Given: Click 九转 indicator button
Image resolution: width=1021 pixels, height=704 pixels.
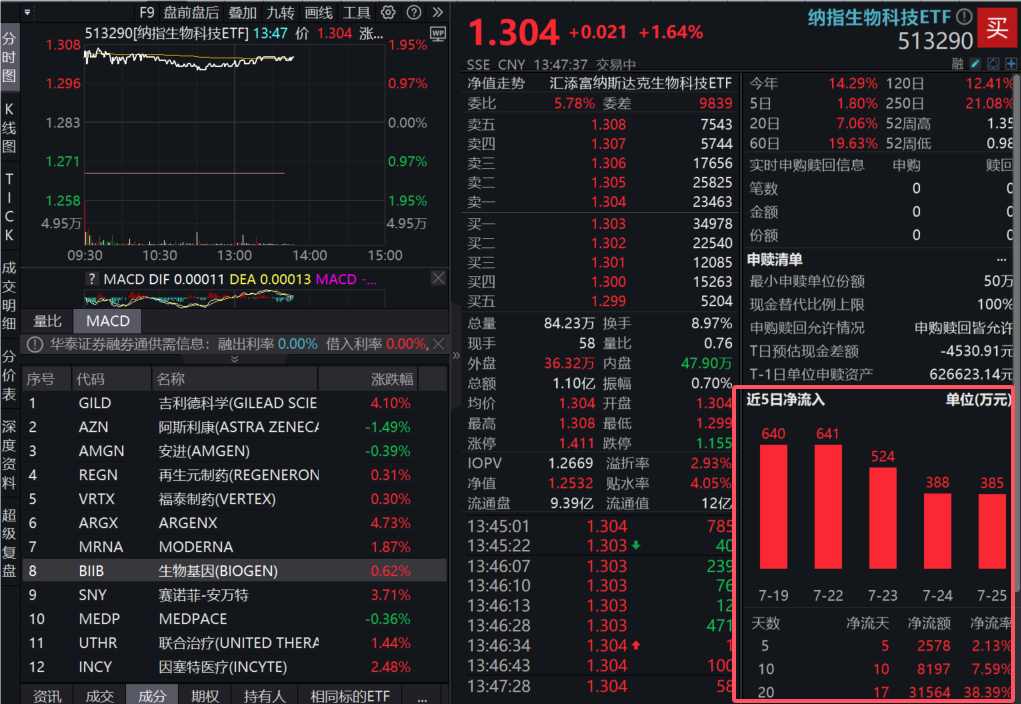Looking at the screenshot, I should 280,12.
